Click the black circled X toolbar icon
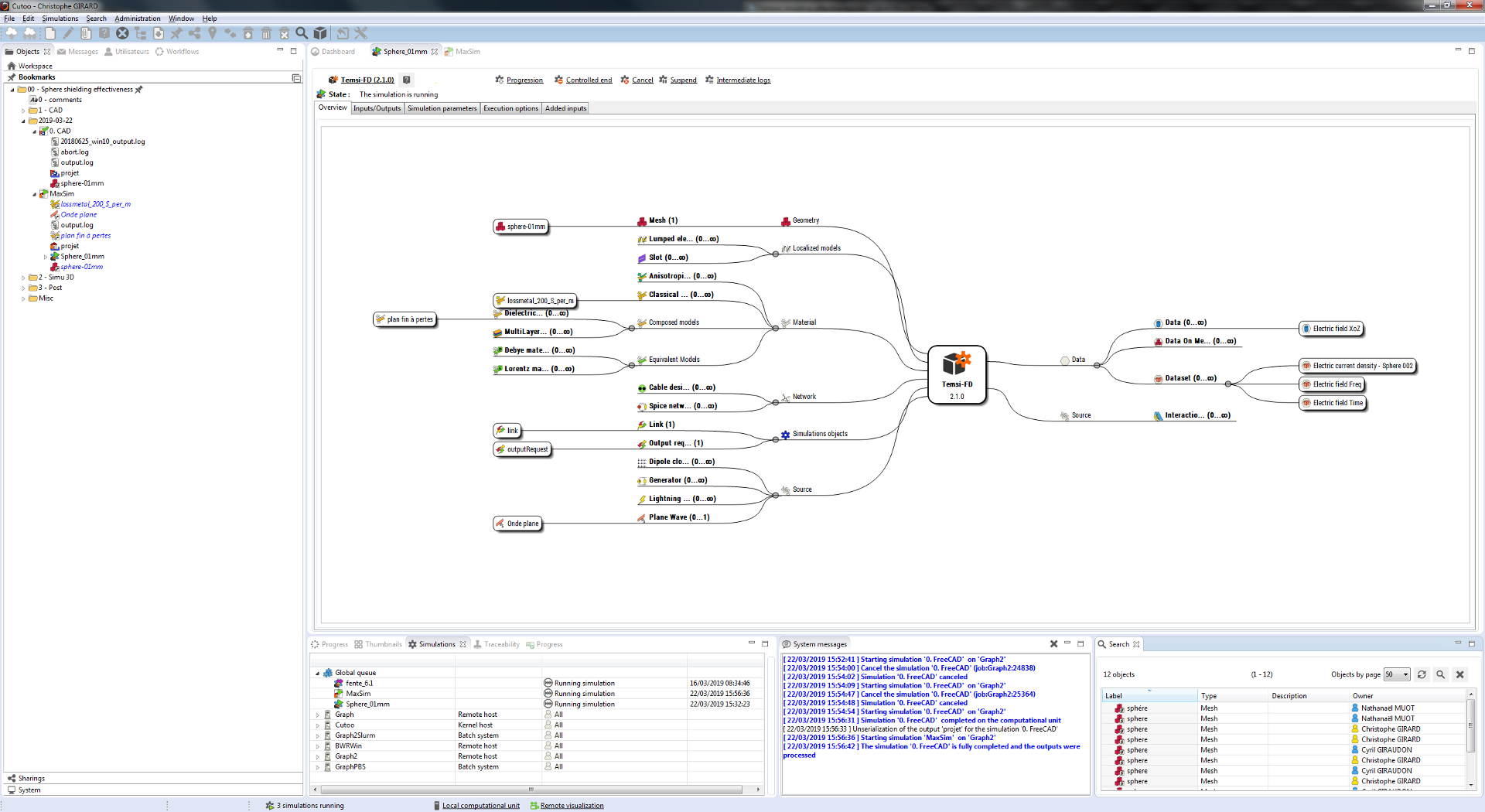1485x812 pixels. (x=122, y=33)
